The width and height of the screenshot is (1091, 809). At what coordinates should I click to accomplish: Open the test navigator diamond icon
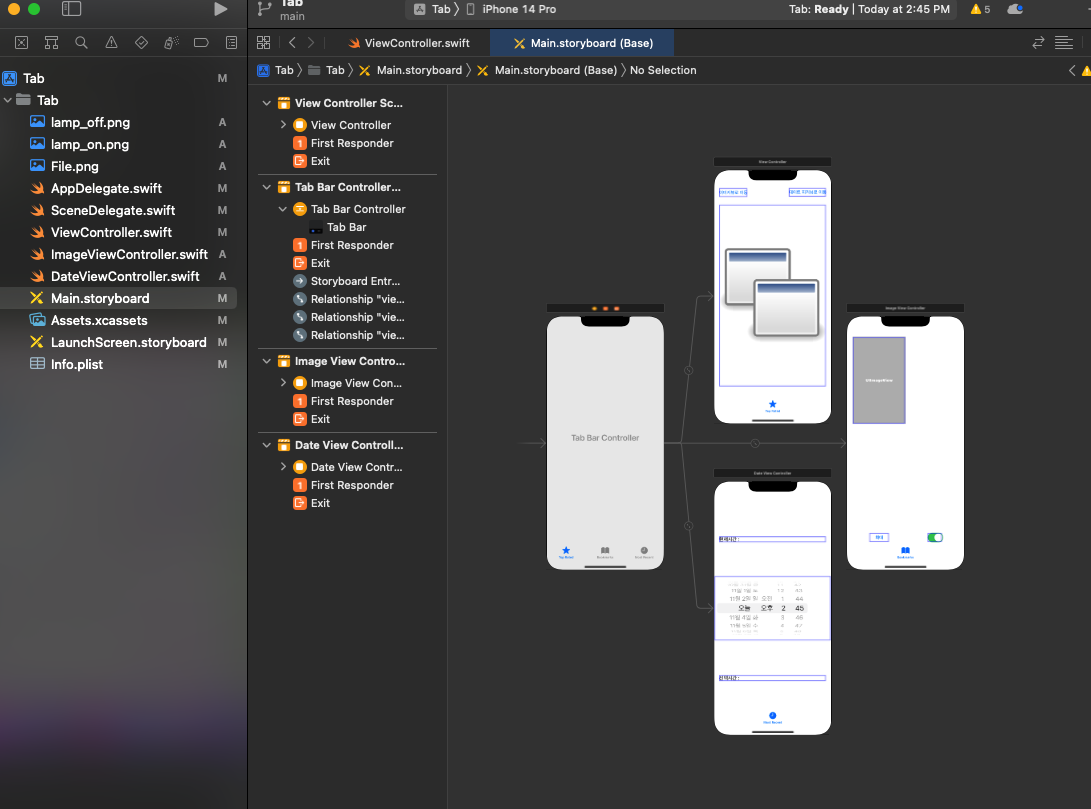141,42
